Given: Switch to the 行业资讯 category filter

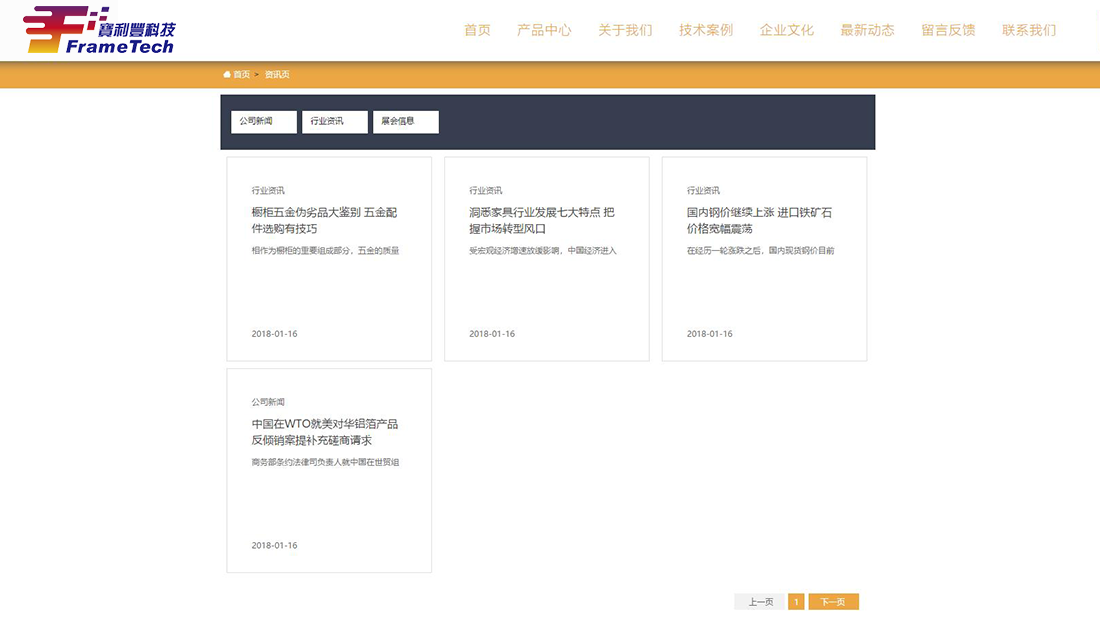Looking at the screenshot, I should (x=334, y=121).
